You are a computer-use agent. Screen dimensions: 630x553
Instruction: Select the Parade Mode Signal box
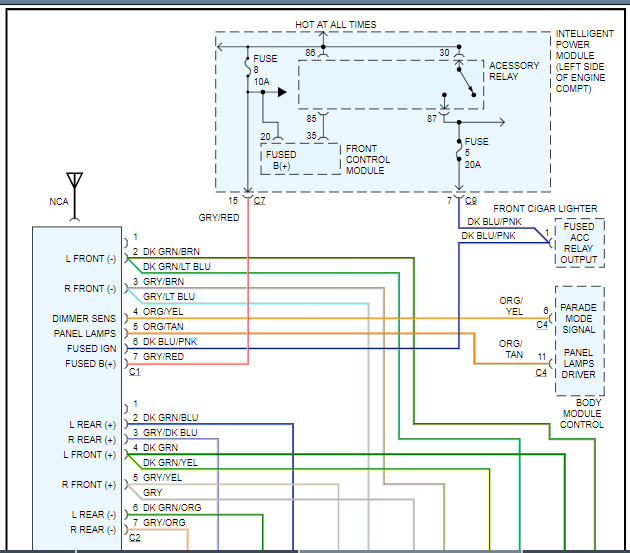tap(579, 318)
